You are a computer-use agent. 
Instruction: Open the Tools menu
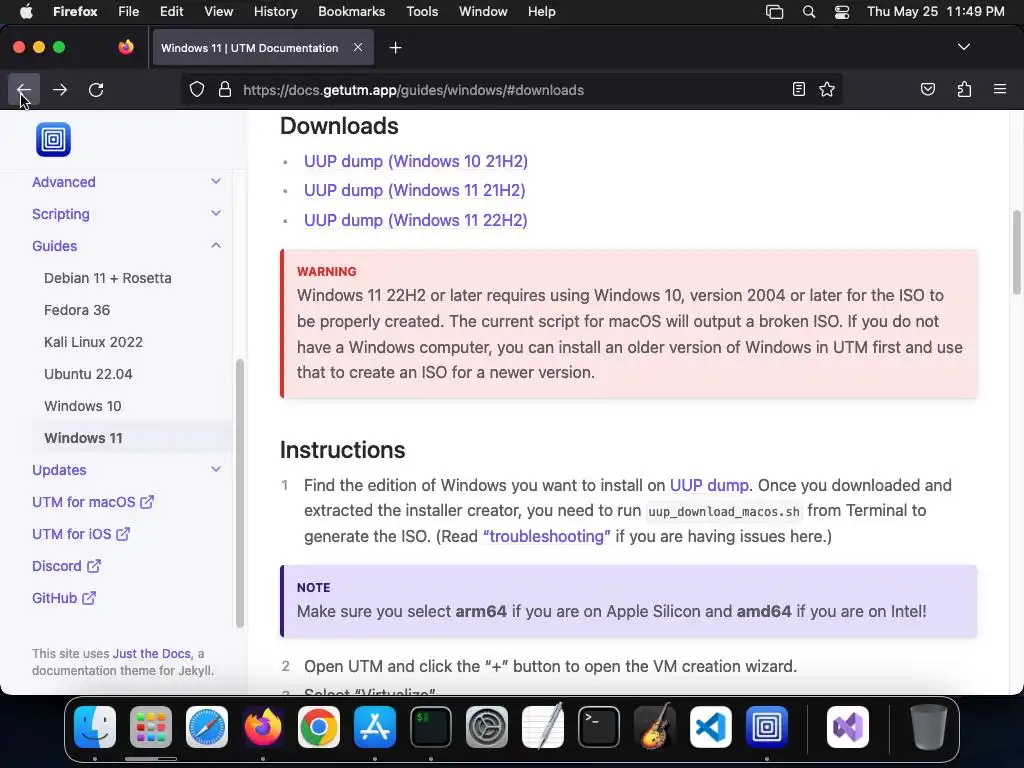(x=422, y=12)
